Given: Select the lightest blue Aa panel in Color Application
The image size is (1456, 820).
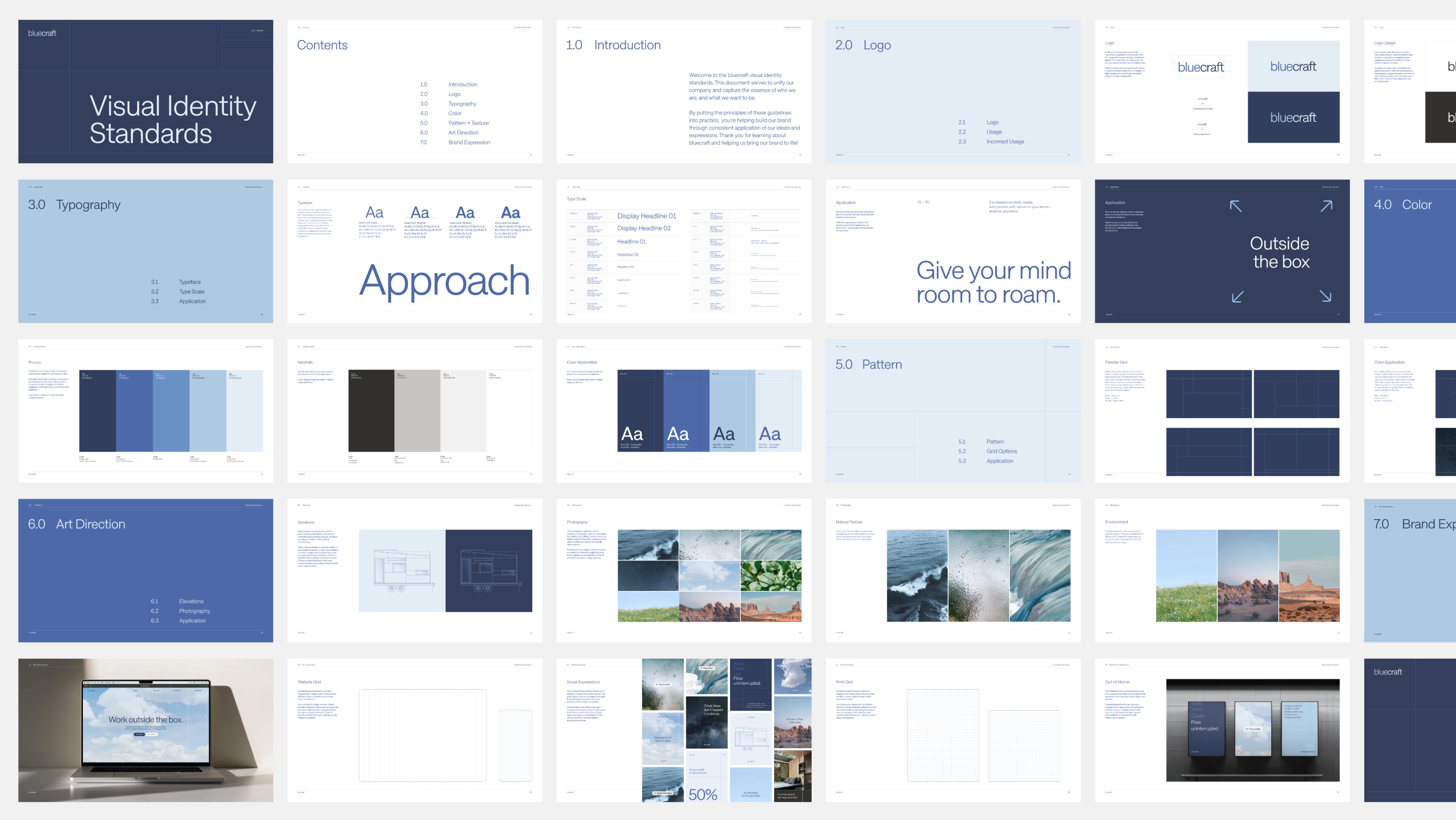Looking at the screenshot, I should 778,411.
